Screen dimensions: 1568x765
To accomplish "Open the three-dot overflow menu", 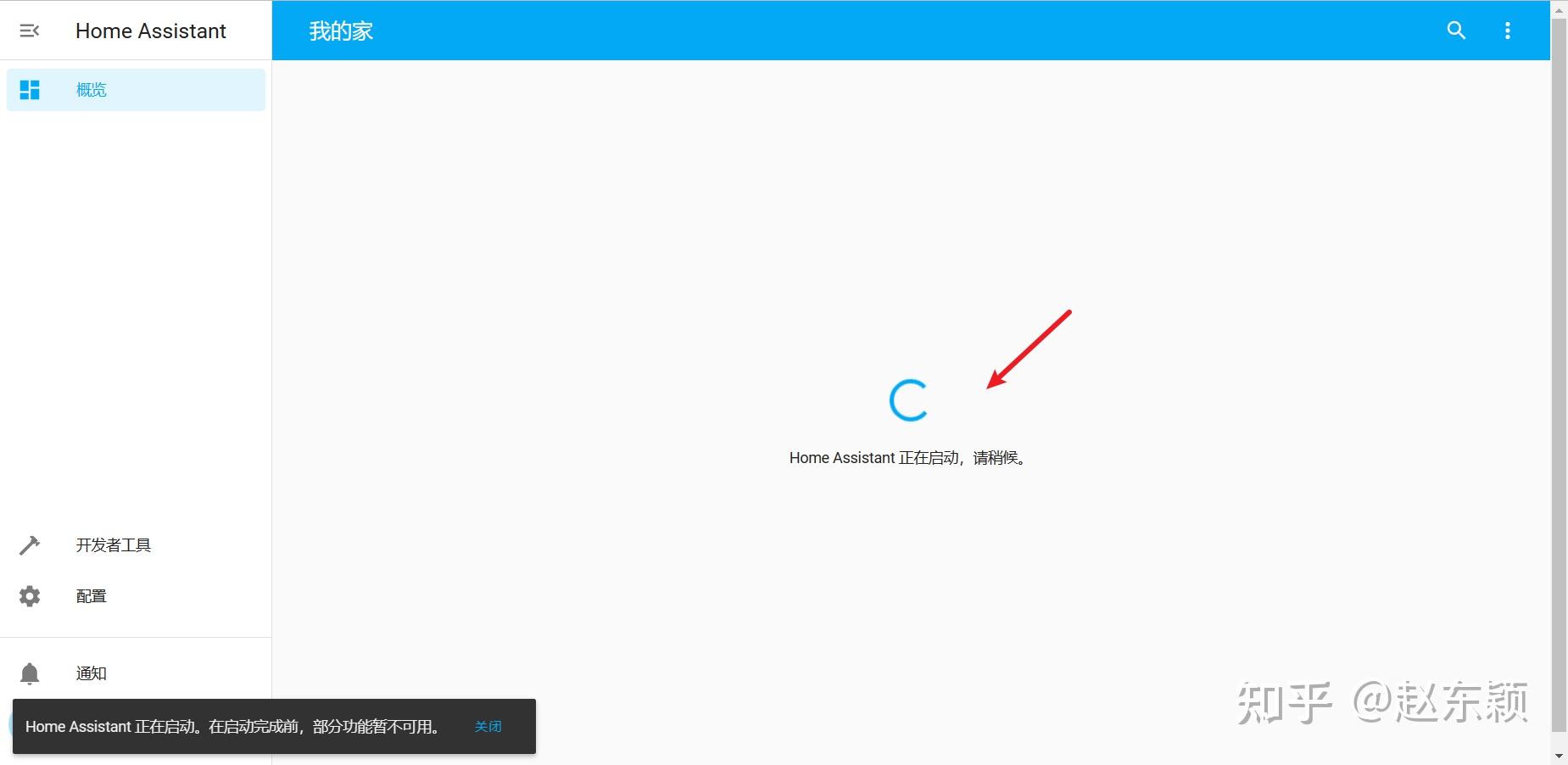I will (x=1507, y=31).
